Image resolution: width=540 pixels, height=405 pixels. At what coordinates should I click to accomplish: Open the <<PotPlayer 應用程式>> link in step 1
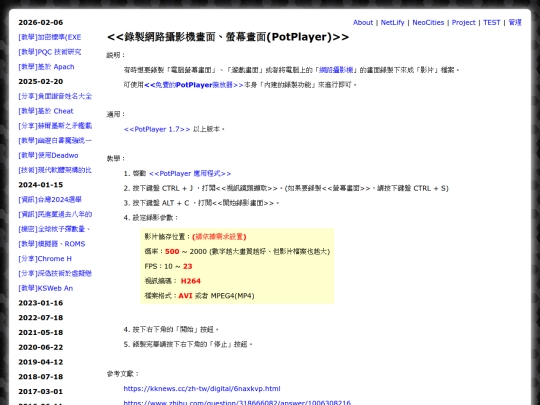pyautogui.click(x=190, y=174)
